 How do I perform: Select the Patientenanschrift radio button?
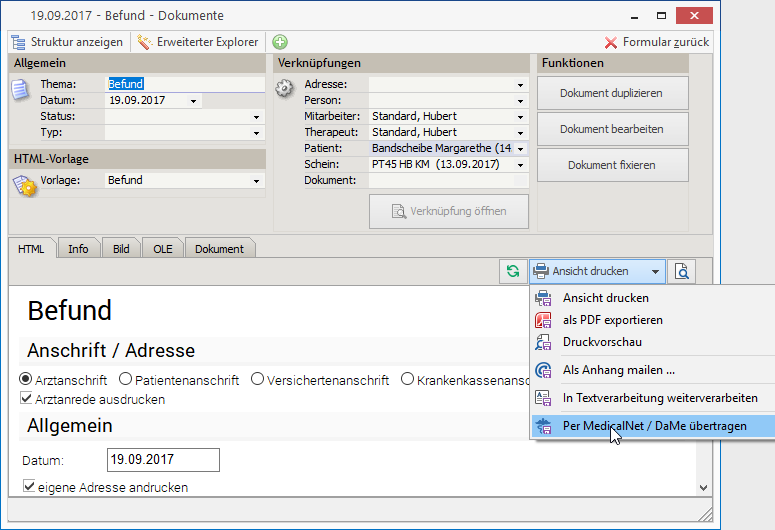point(126,379)
